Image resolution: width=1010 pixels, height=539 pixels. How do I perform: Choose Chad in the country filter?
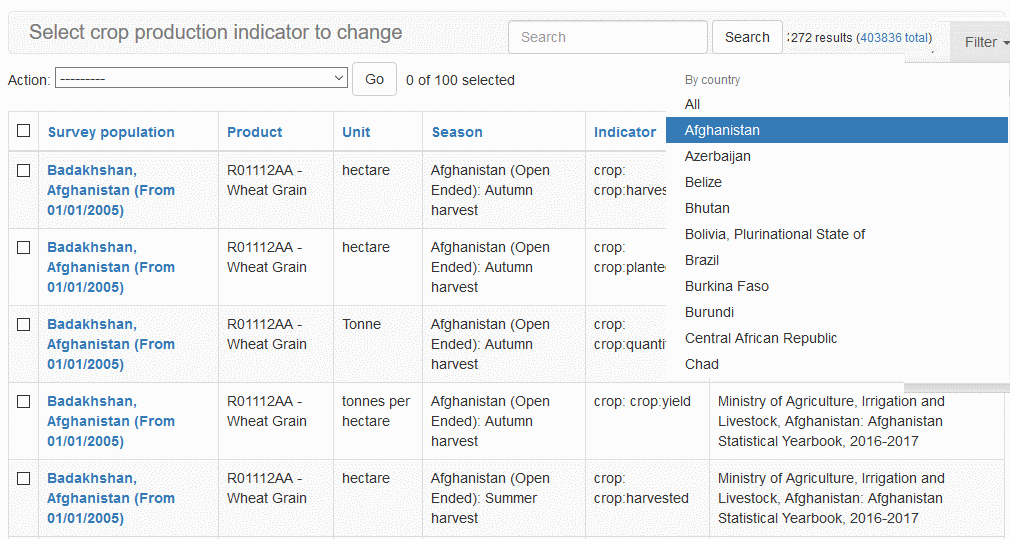tap(702, 364)
